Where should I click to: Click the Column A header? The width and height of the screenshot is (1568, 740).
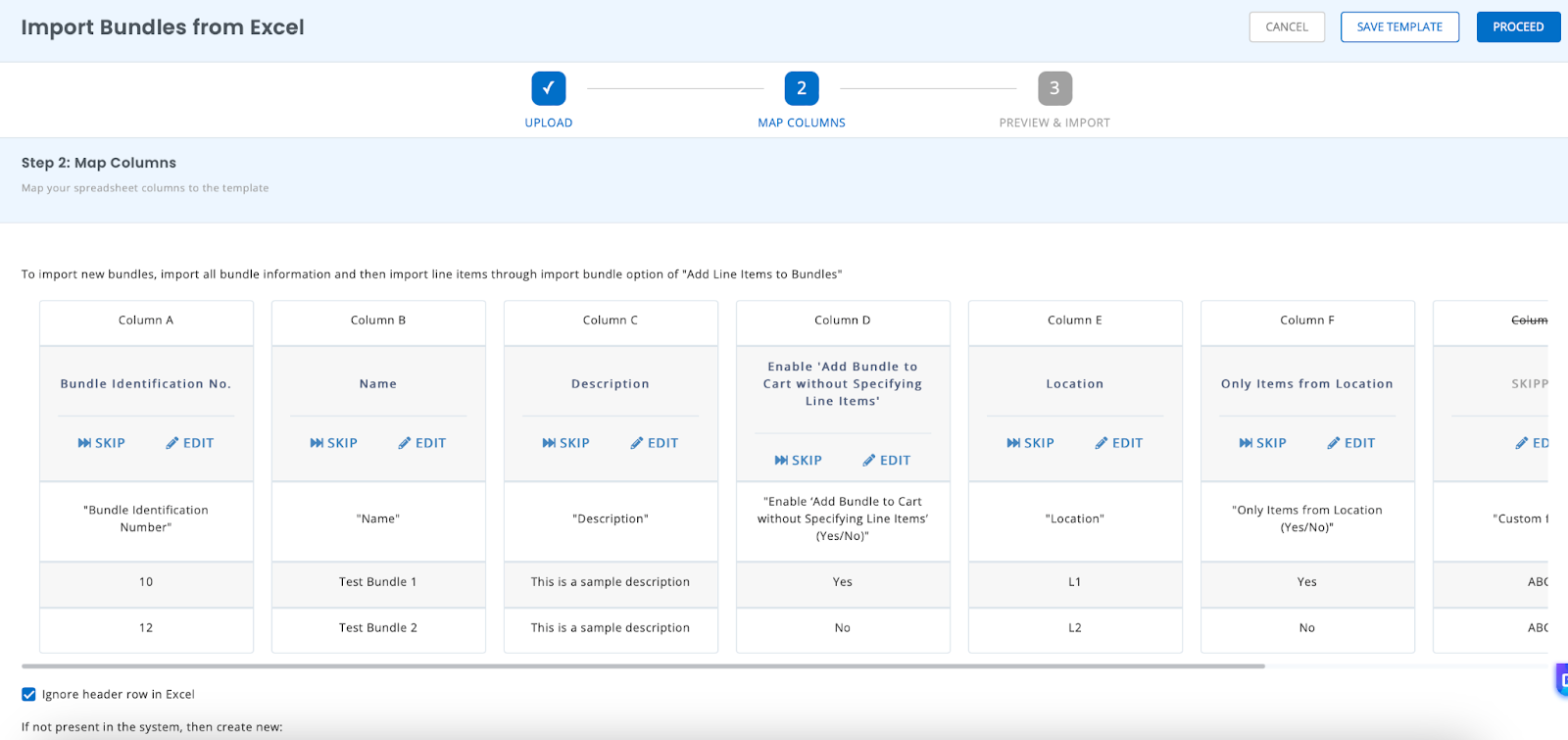pos(146,321)
